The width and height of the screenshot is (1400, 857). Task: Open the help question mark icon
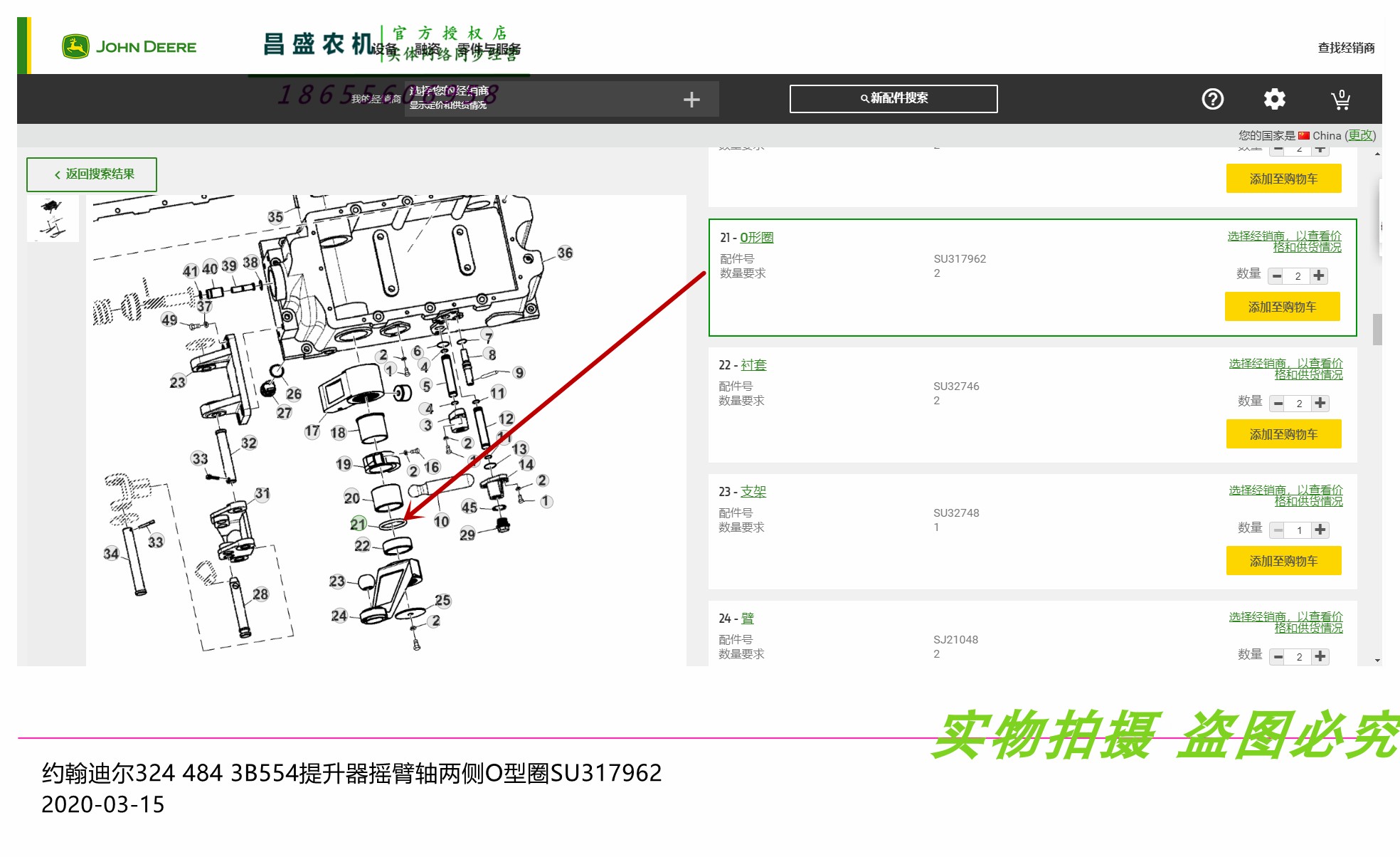click(1212, 99)
